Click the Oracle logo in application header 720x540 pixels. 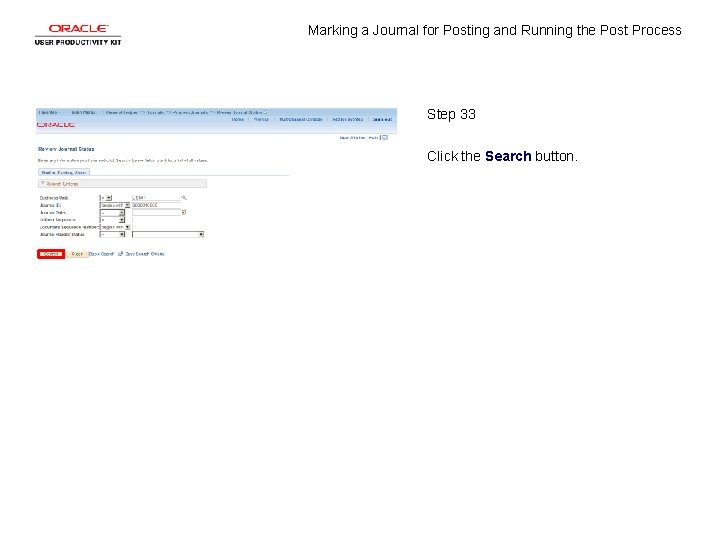click(56, 125)
